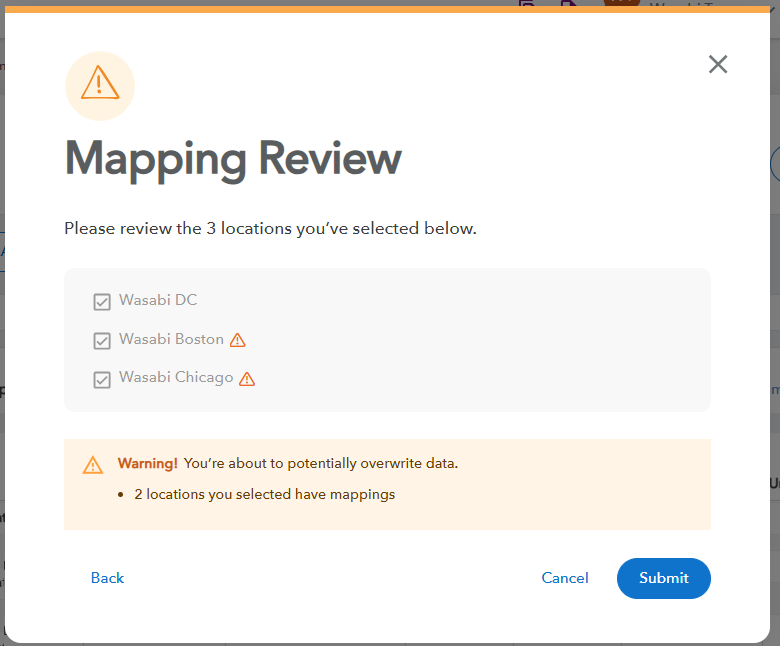Click the warning icon next to Wasabi Boston

click(x=238, y=340)
